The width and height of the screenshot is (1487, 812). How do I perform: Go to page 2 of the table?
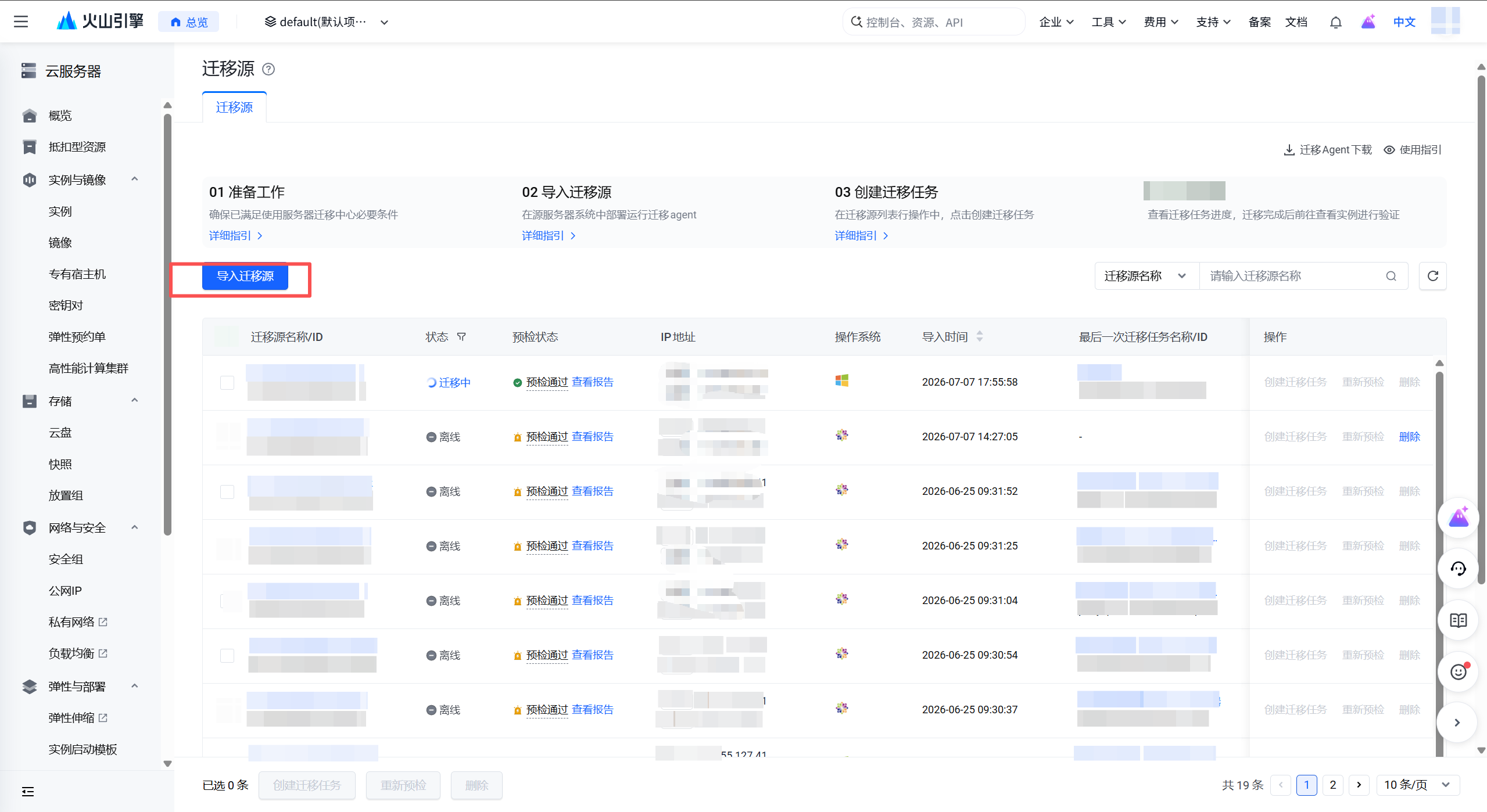click(1332, 785)
